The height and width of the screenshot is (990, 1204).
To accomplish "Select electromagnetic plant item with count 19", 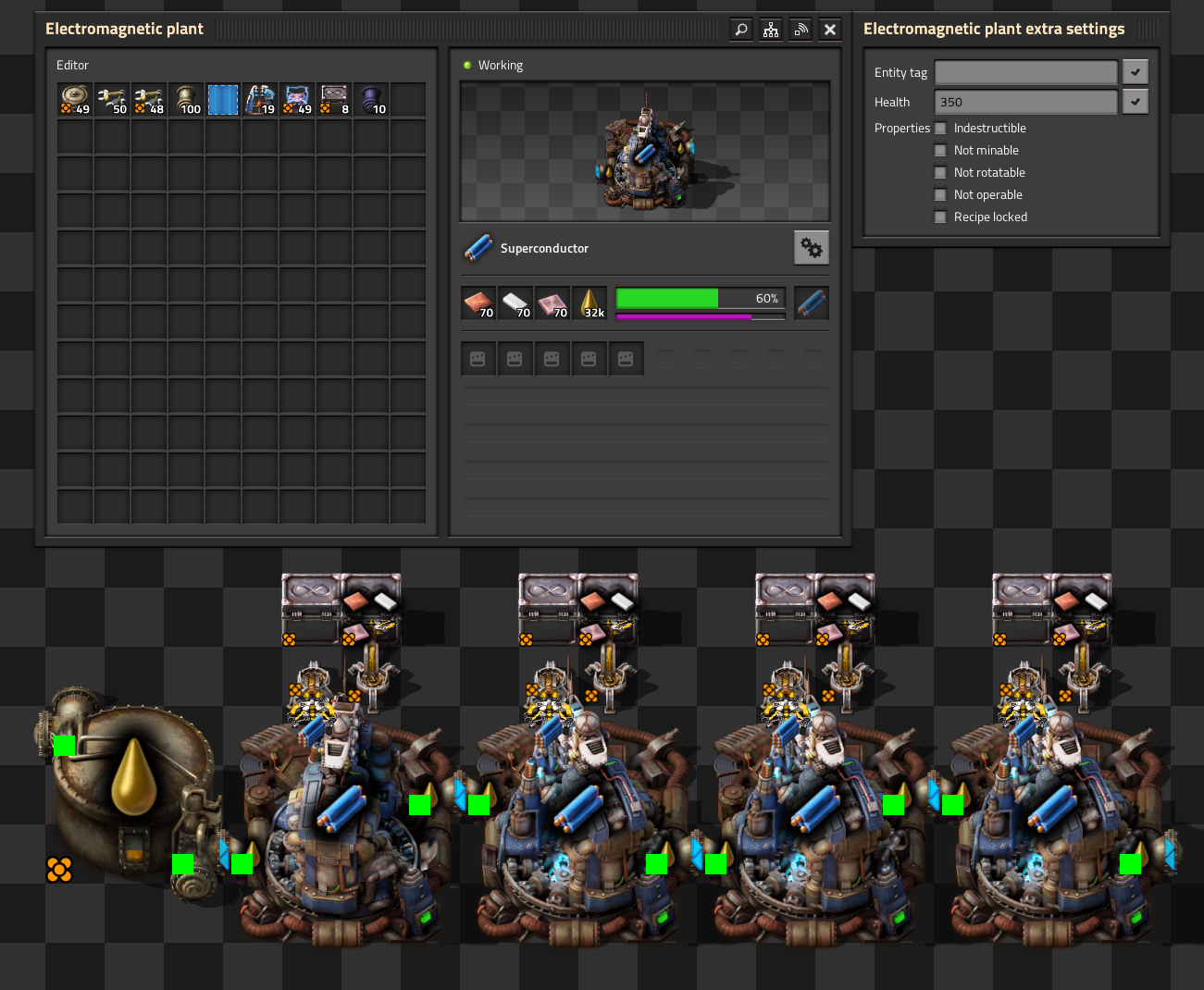I will coord(260,99).
